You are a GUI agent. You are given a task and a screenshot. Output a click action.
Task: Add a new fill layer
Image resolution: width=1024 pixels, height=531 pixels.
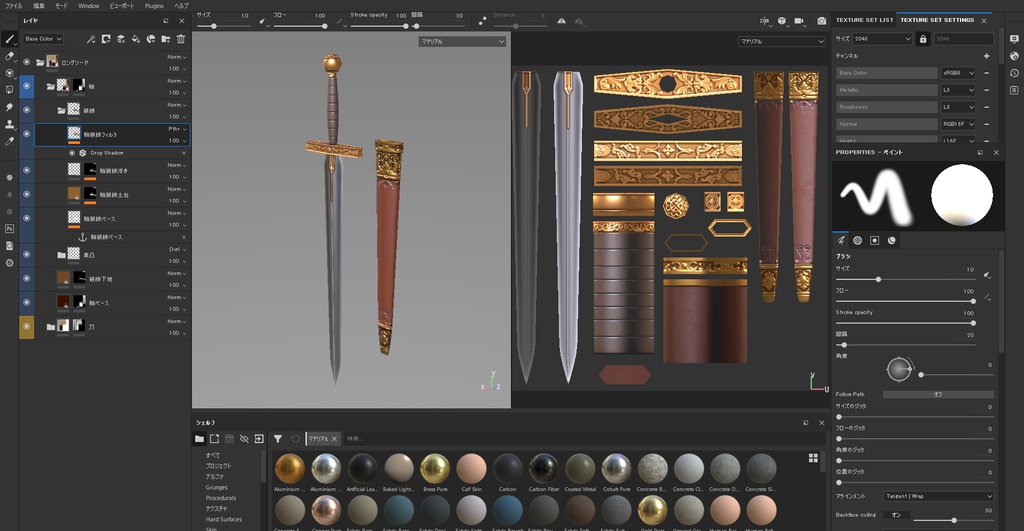(136, 39)
